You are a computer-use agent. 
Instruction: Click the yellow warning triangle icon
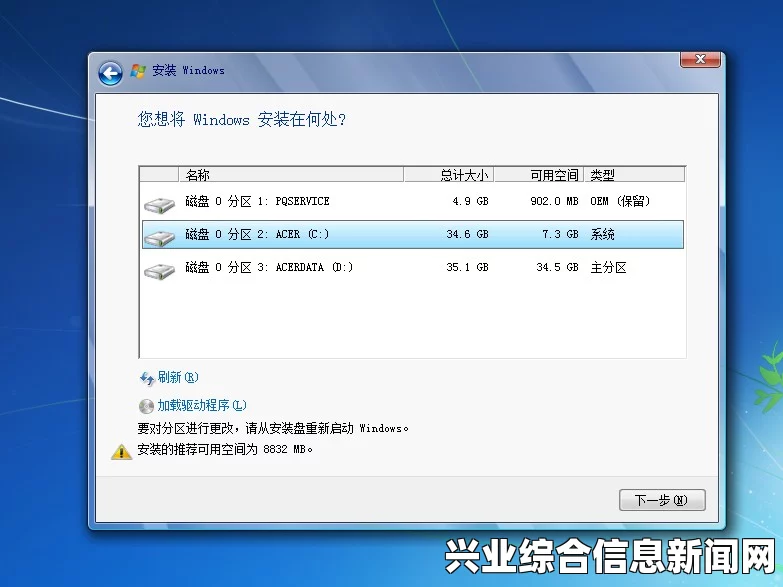point(121,452)
